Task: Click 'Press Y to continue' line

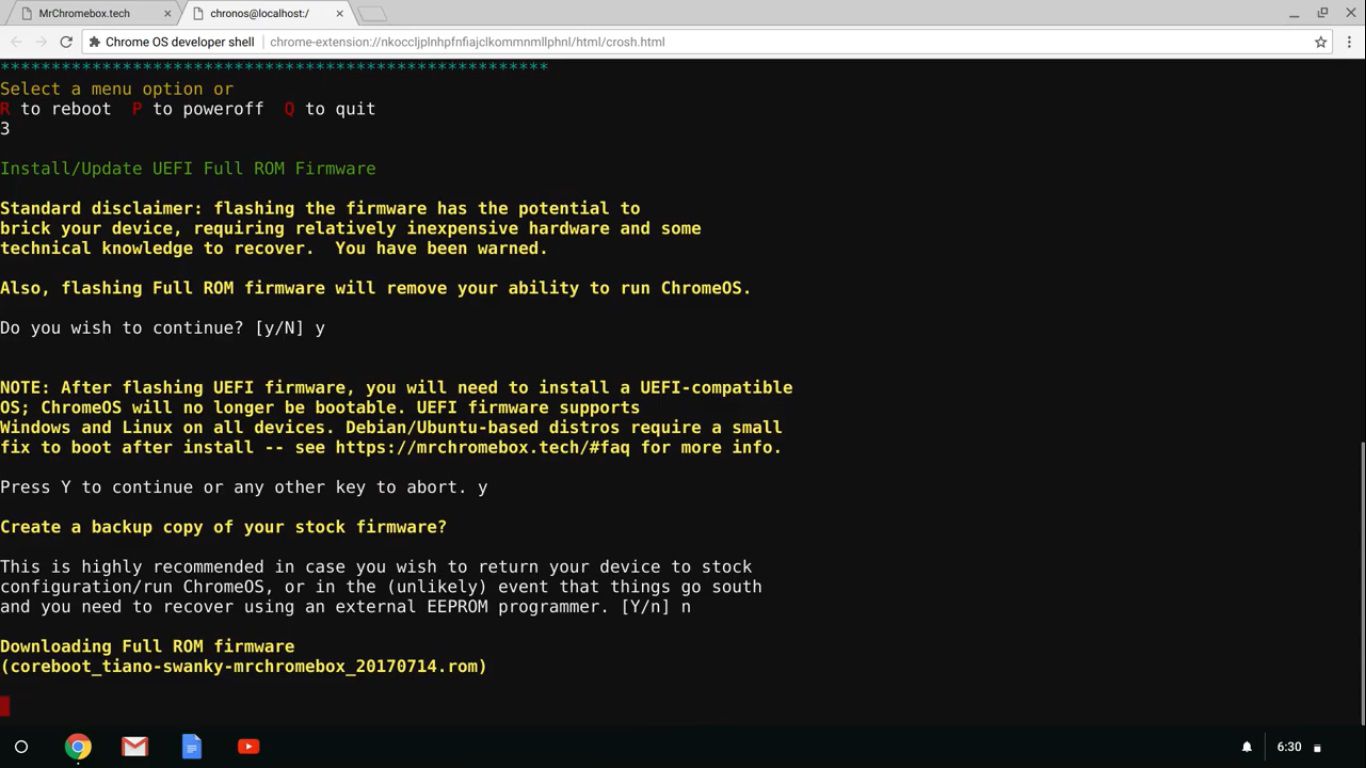Action: 244,487
